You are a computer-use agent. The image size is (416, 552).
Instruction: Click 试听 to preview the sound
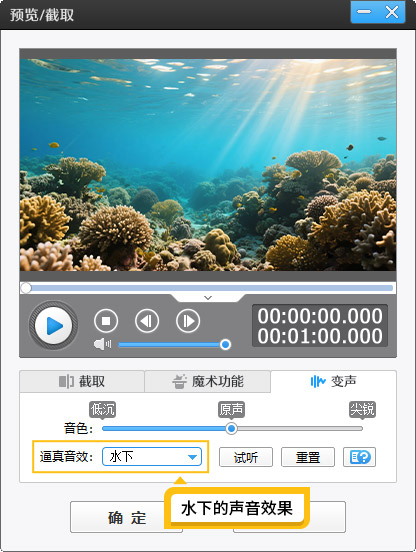point(246,457)
